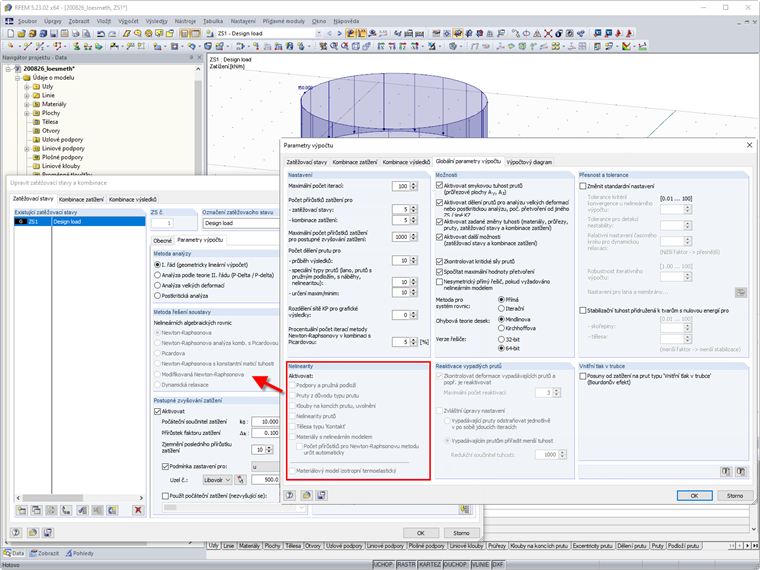Go to previous load case with left arrow
760x570 pixels.
coord(330,33)
